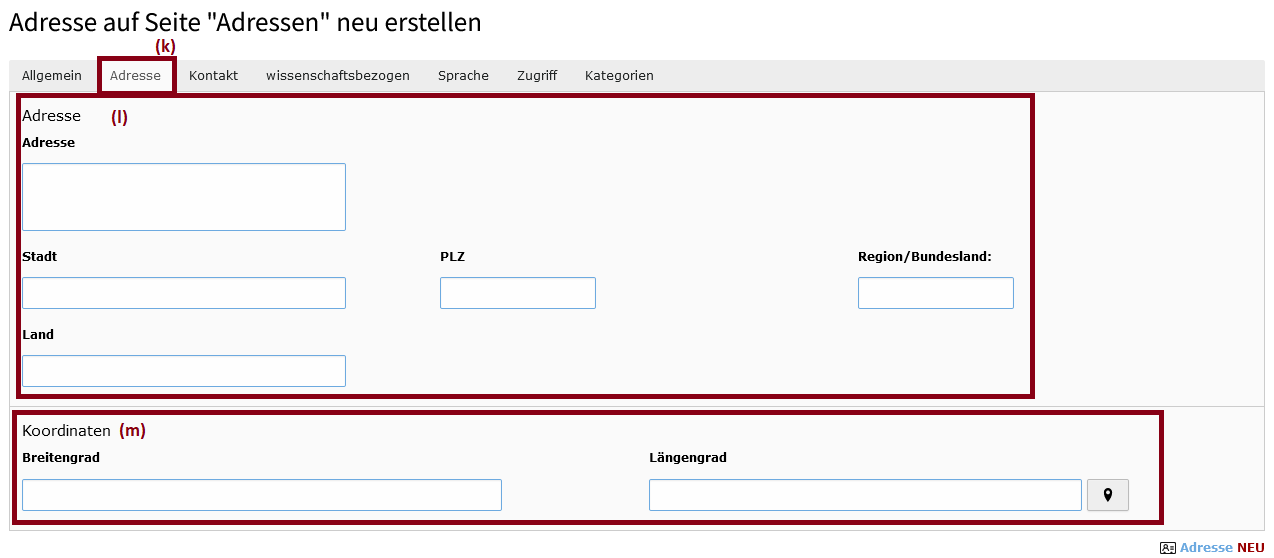This screenshot has width=1274, height=558.
Task: Switch to the Sprache tab
Action: click(x=463, y=76)
